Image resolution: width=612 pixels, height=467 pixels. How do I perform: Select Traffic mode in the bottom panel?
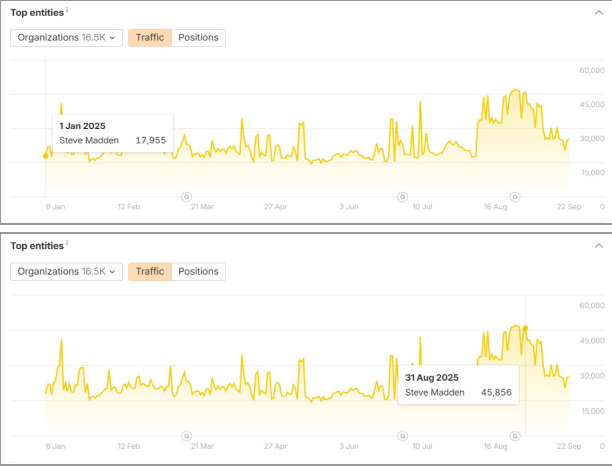[150, 271]
